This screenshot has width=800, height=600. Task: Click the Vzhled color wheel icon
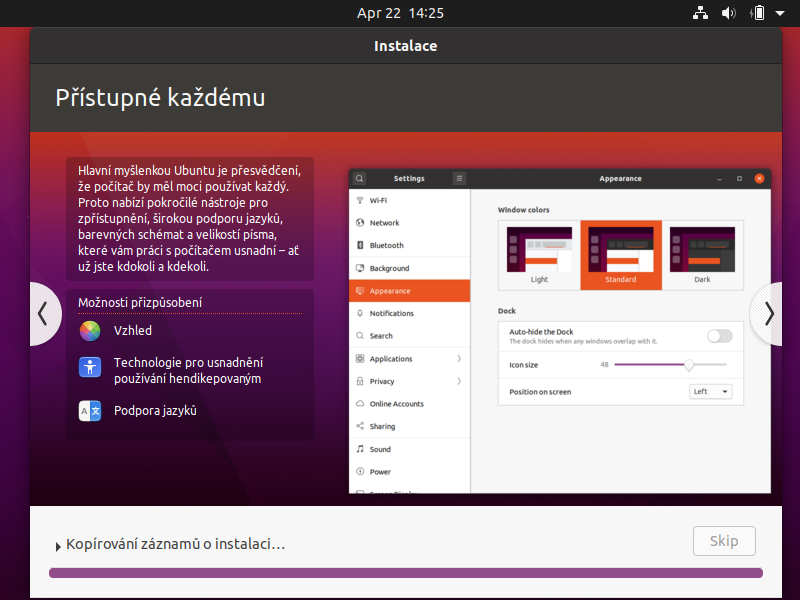[90, 331]
